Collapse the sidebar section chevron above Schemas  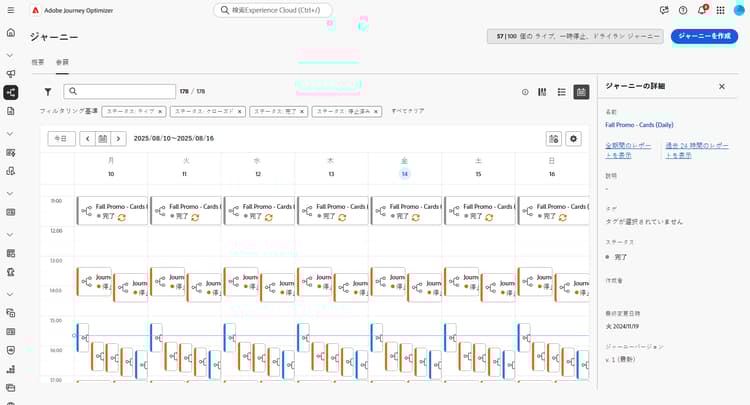[10, 235]
